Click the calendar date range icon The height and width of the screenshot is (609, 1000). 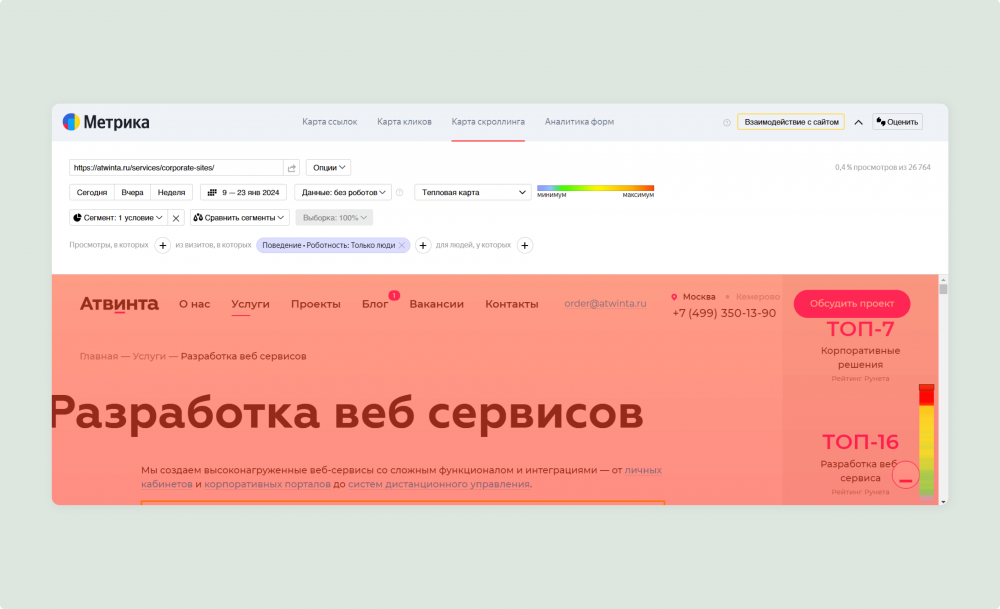[212, 192]
